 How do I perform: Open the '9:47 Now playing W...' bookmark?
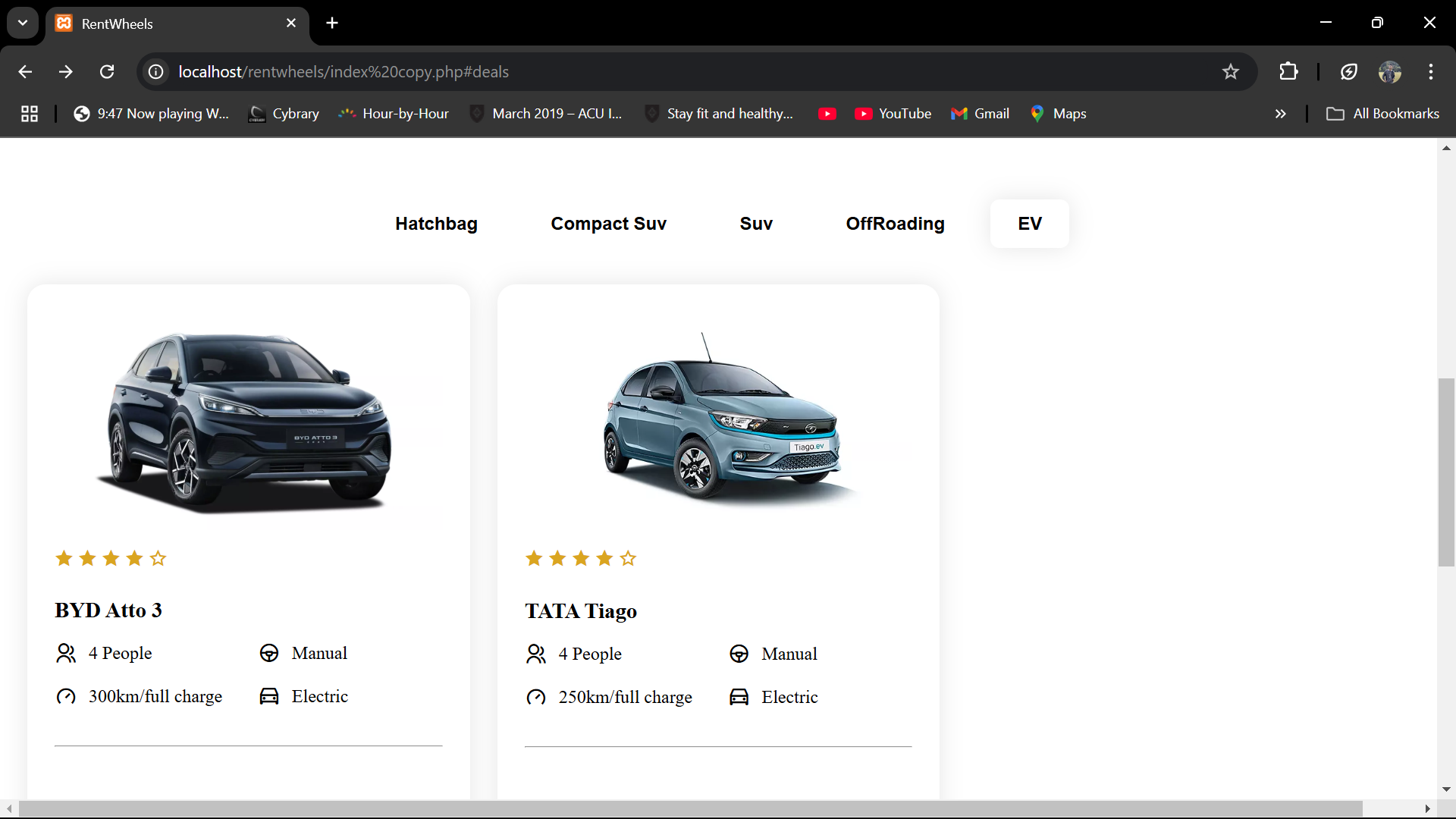coord(151,114)
